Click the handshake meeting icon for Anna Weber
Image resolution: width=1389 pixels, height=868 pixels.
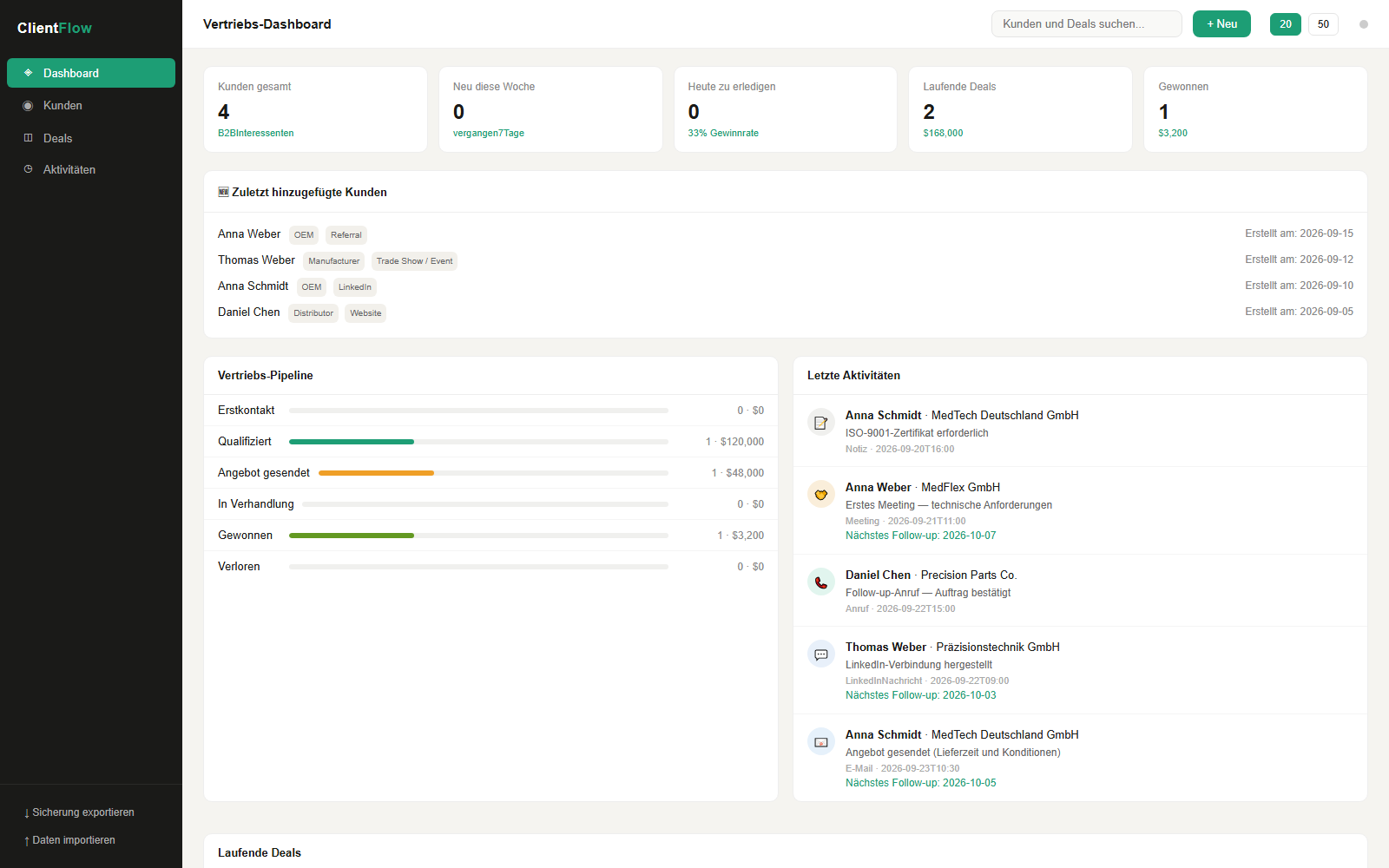click(821, 495)
